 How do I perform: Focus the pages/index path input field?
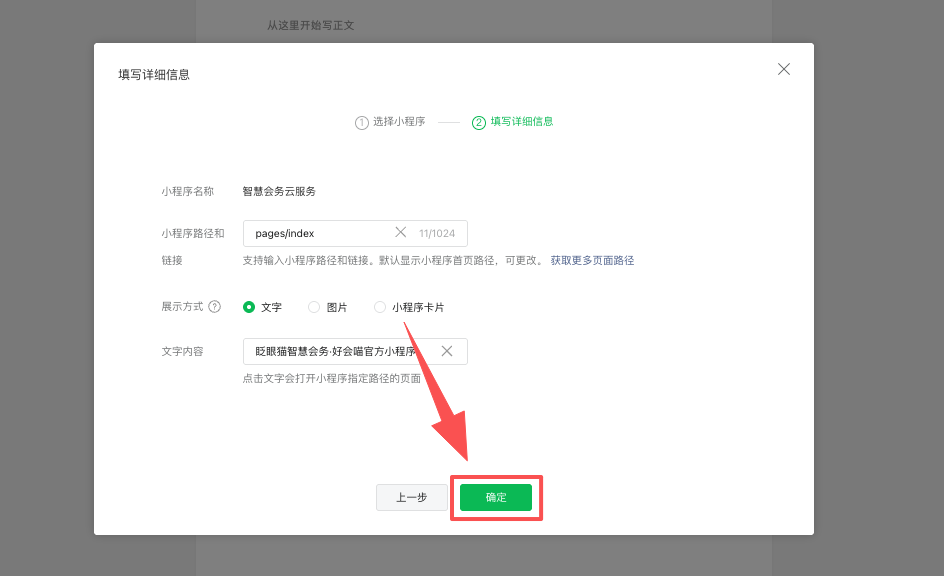coord(320,233)
